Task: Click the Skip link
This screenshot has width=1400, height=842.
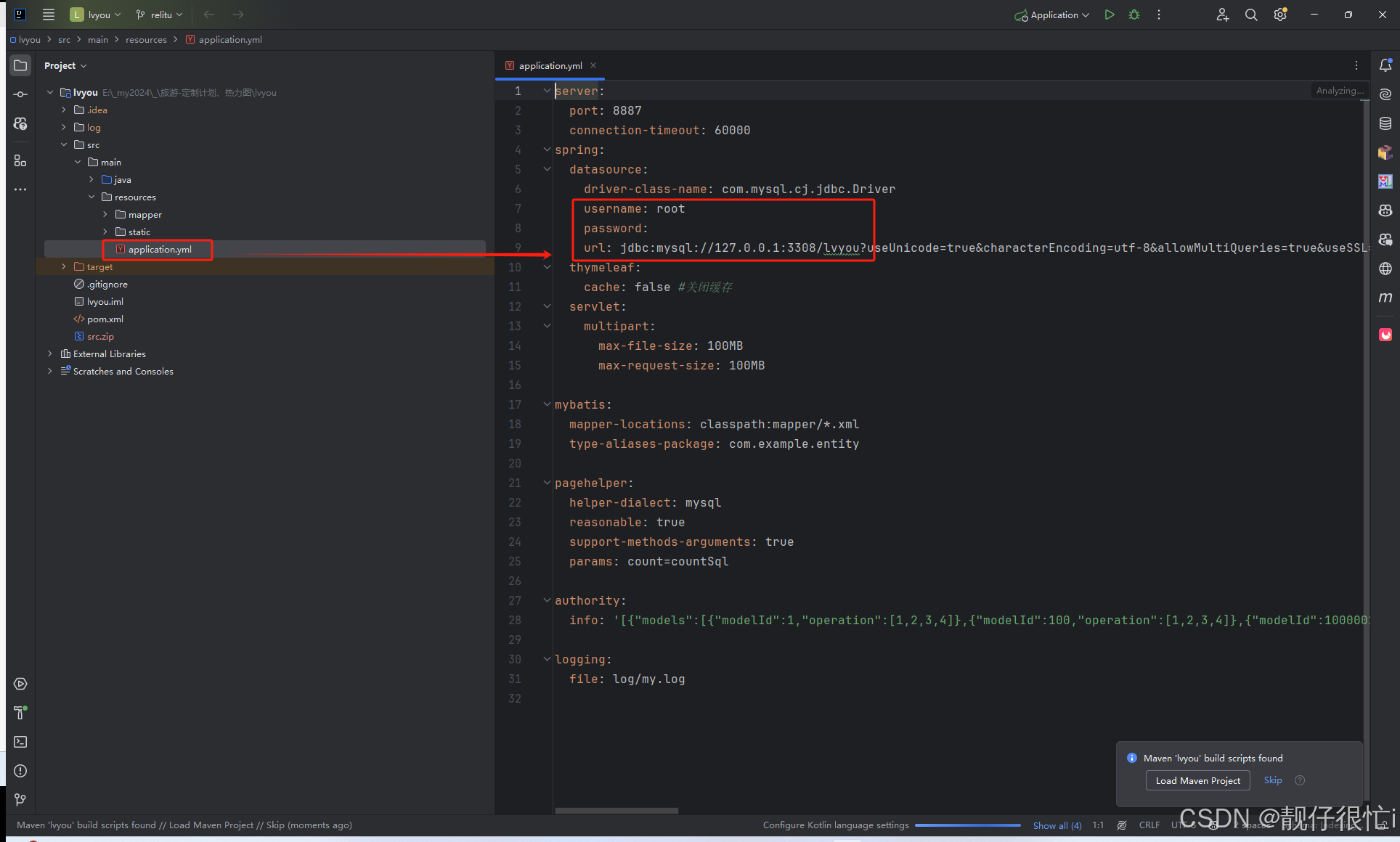Action: 1272,780
